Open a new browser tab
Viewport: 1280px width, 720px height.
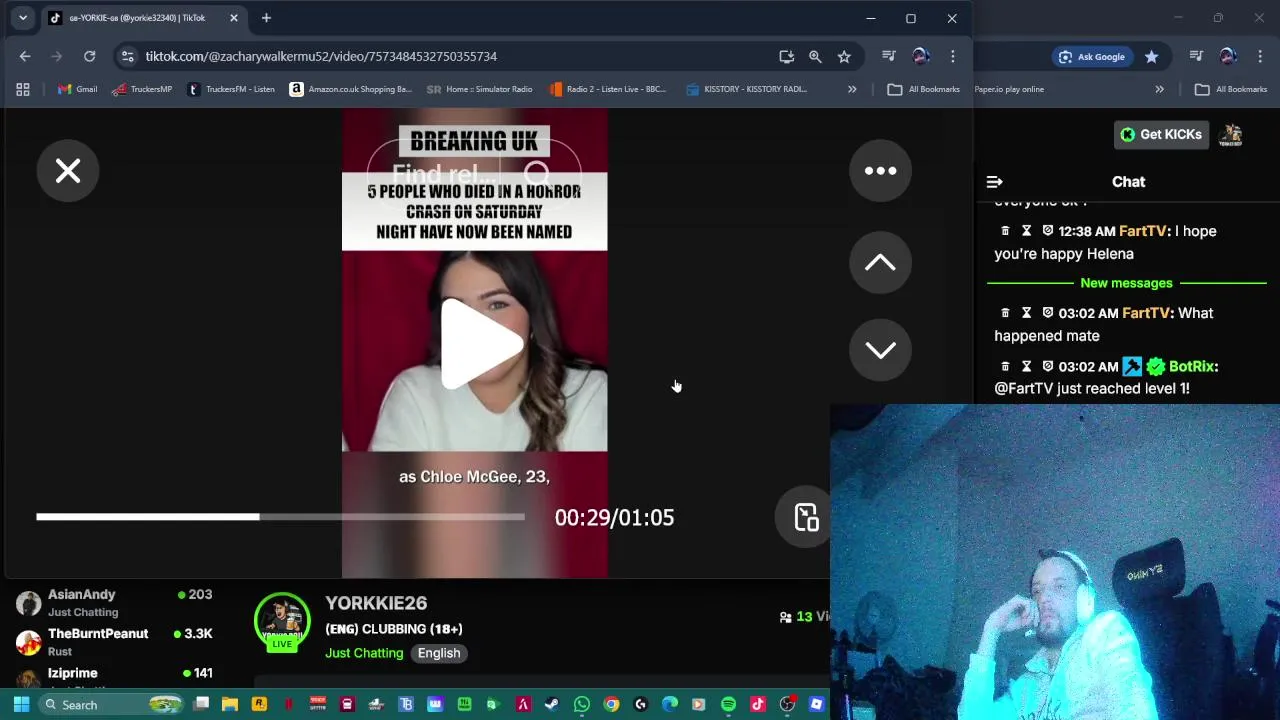tap(266, 18)
